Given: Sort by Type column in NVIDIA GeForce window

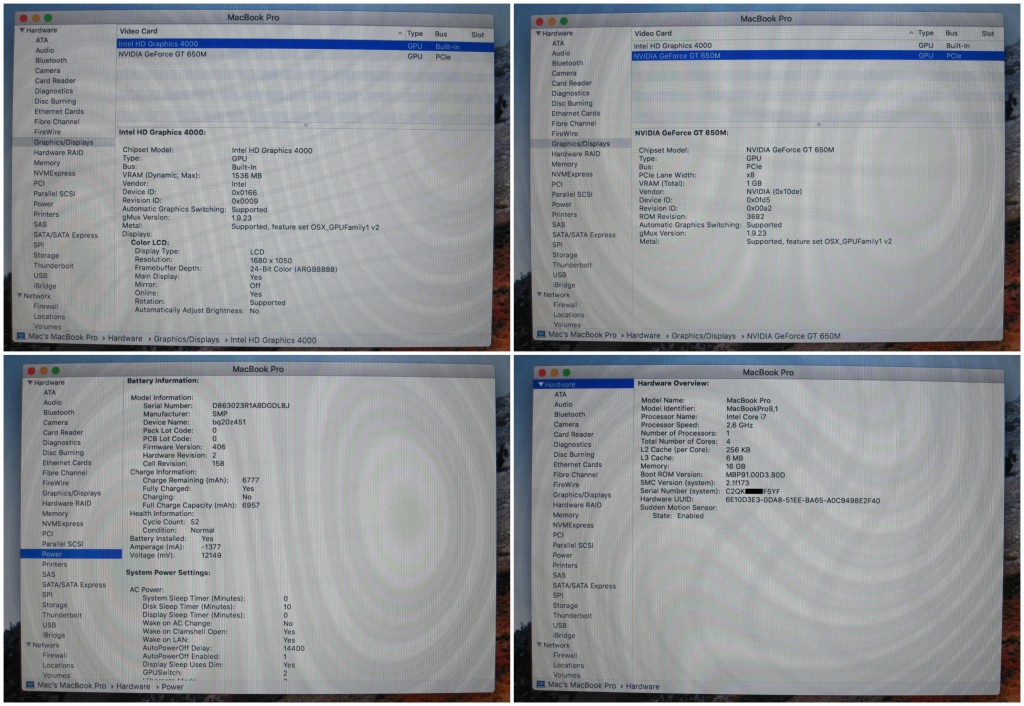Looking at the screenshot, I should click(925, 33).
